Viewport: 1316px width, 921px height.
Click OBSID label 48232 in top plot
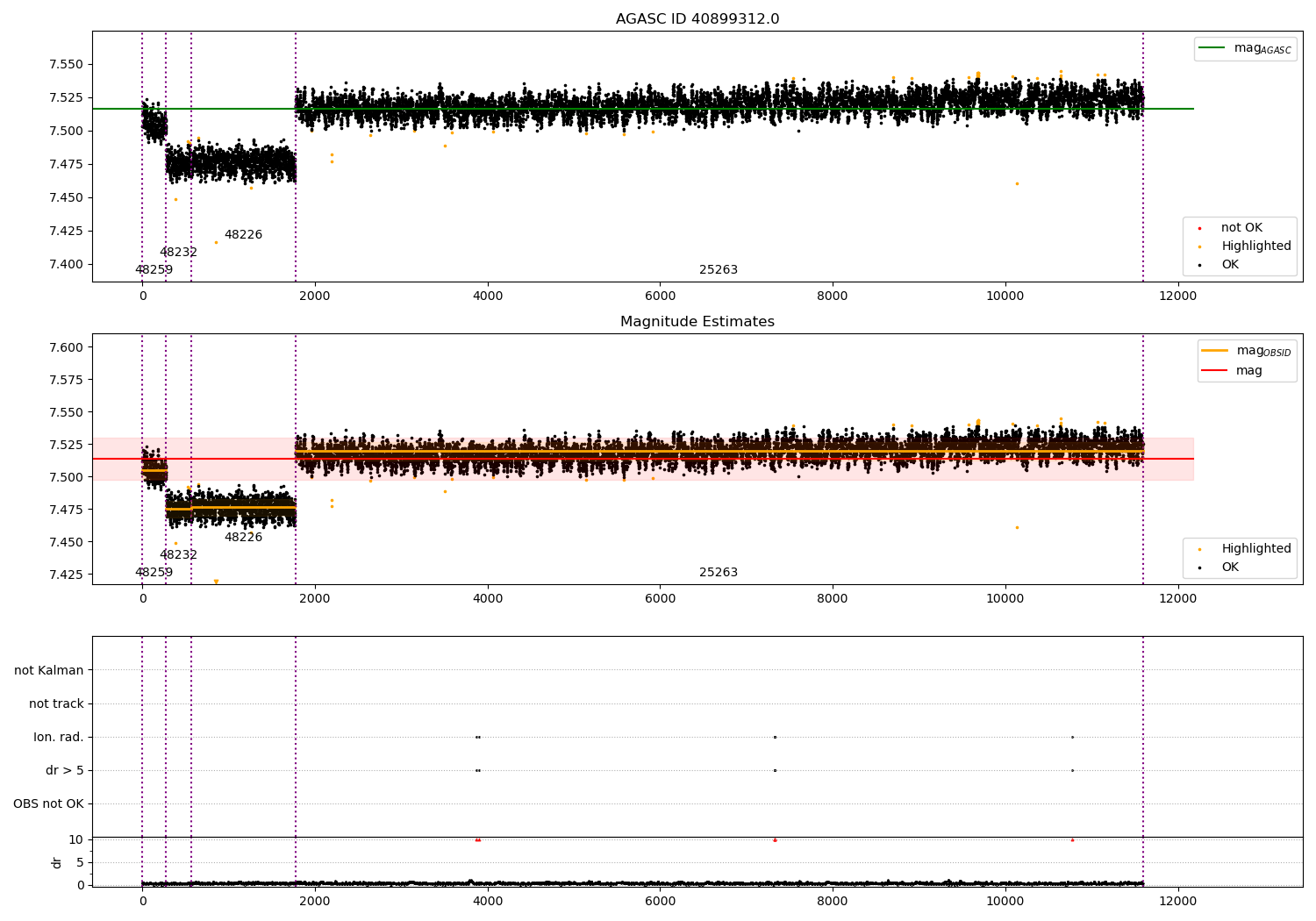coord(178,253)
